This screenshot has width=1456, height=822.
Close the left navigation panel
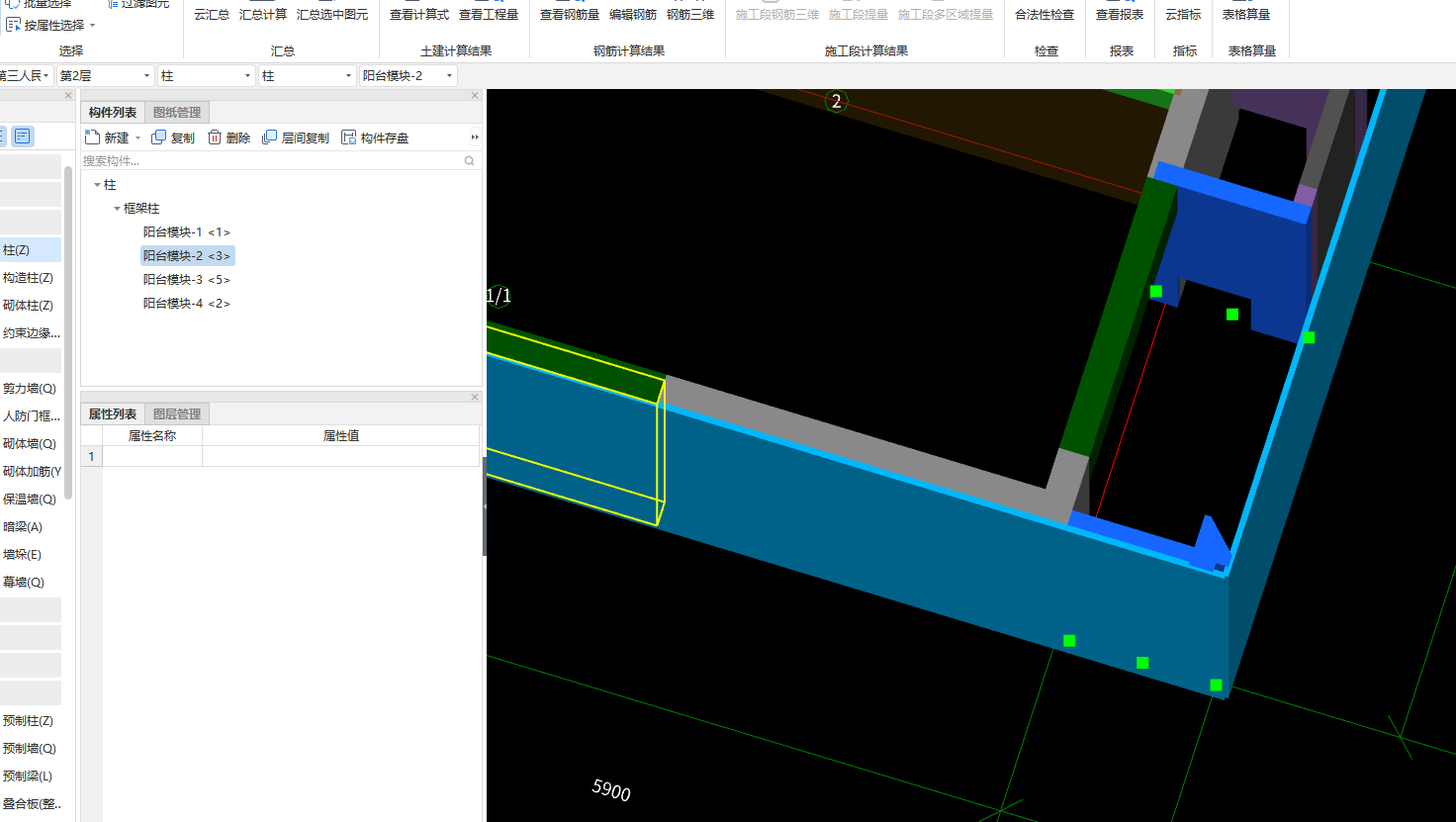click(68, 96)
